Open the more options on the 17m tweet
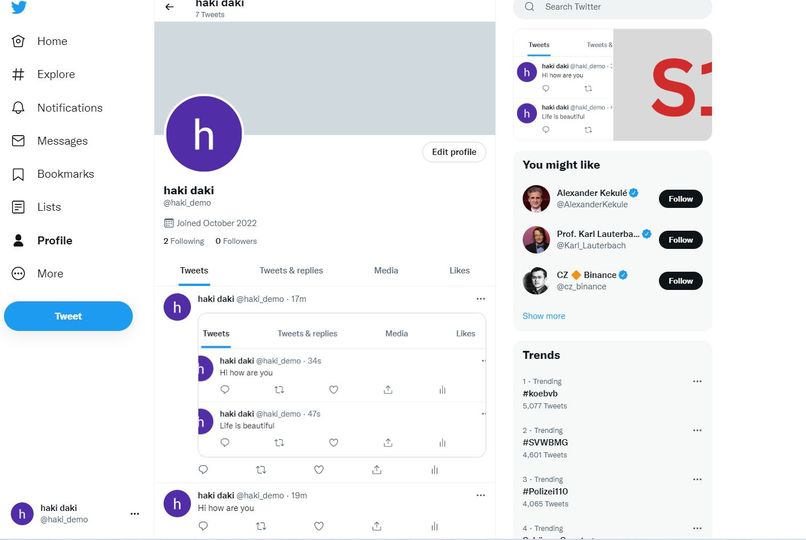This screenshot has height=540, width=806. [x=481, y=299]
